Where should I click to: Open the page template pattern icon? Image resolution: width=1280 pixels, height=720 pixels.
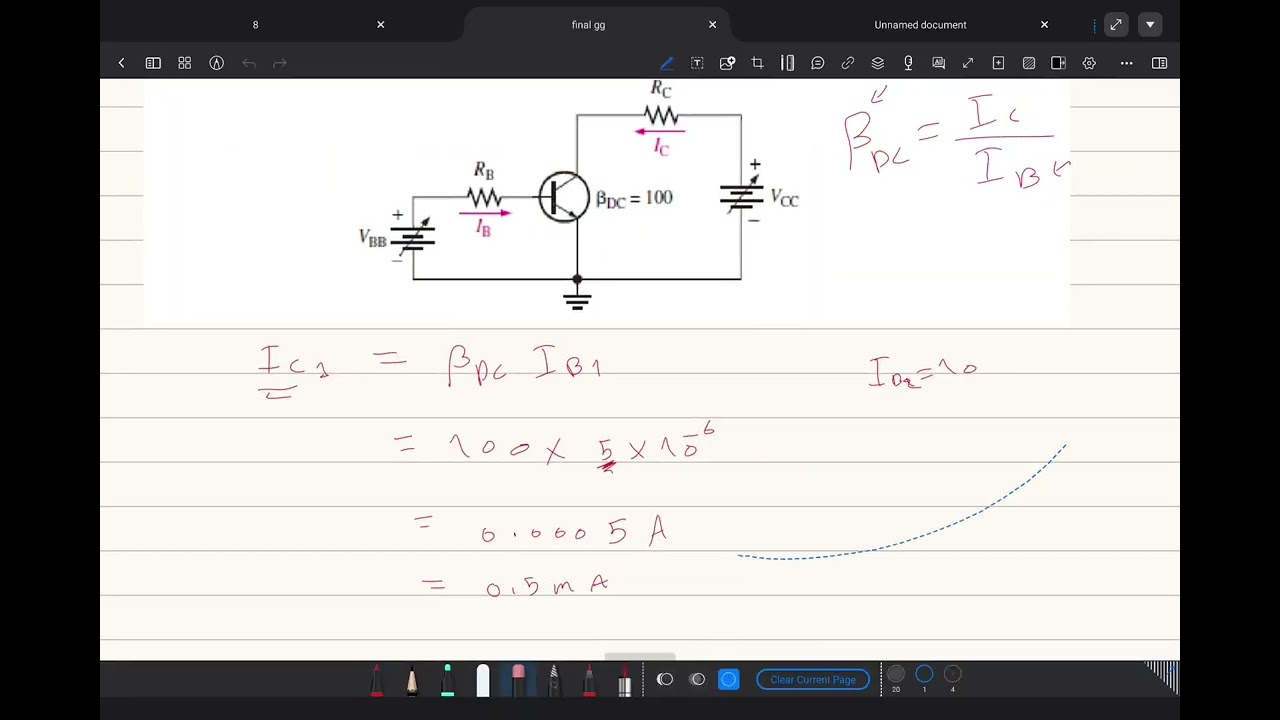[1028, 63]
